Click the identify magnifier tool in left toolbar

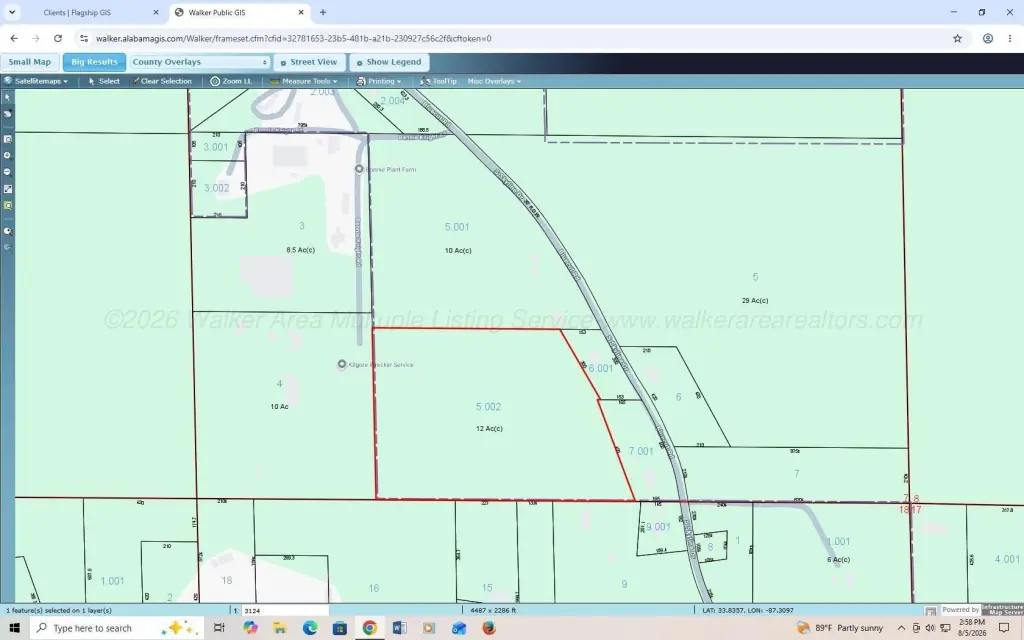(x=7, y=231)
